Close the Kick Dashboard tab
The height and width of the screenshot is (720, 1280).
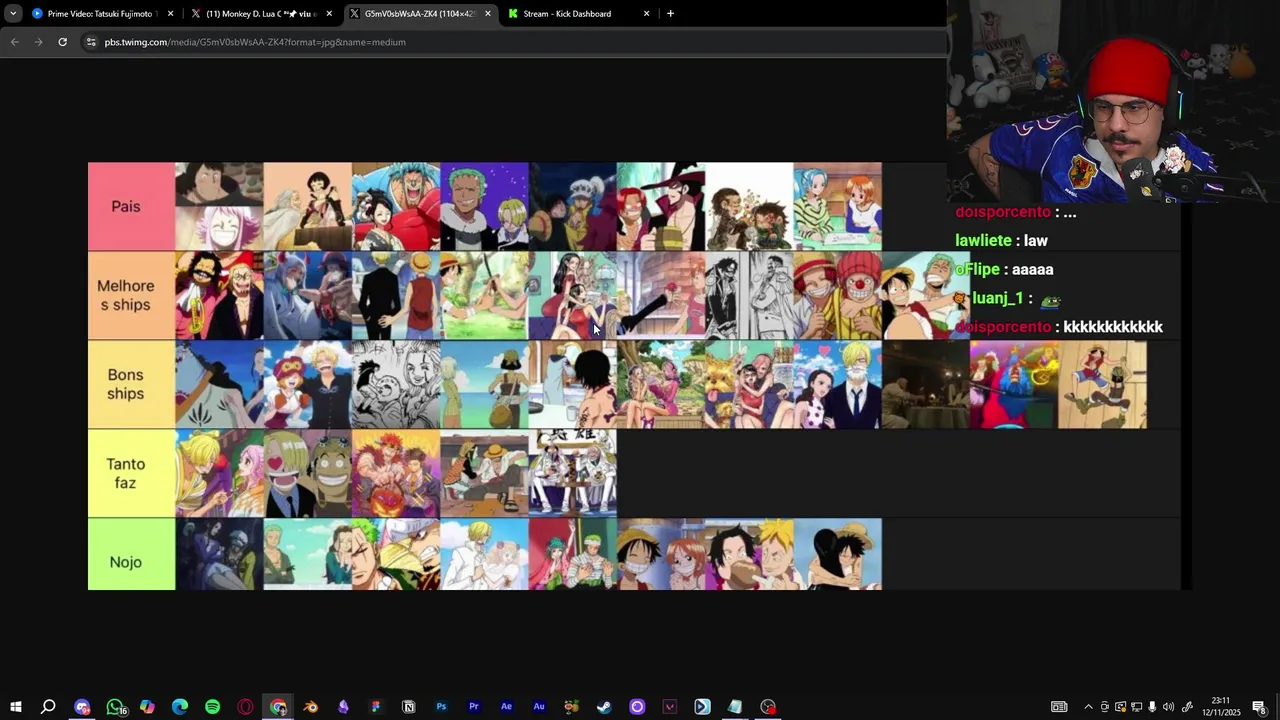646,14
